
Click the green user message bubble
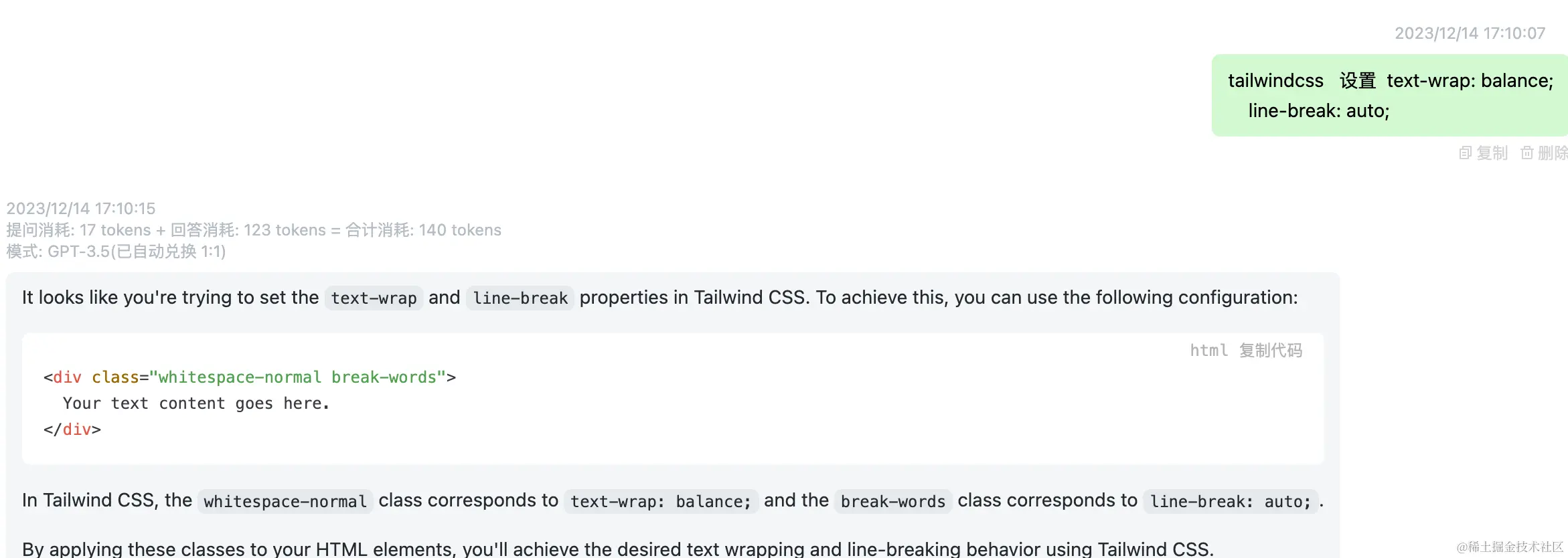pyautogui.click(x=1389, y=95)
